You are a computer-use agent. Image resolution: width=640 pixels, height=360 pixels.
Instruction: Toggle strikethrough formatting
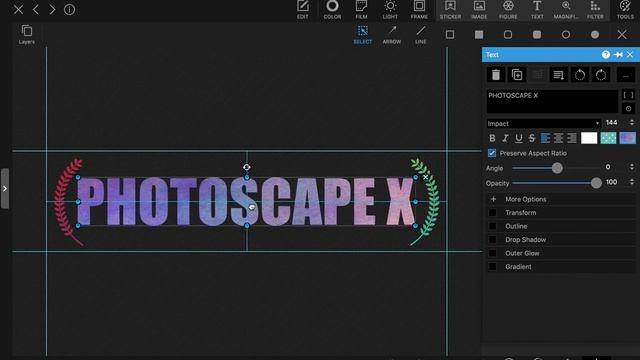[531, 138]
